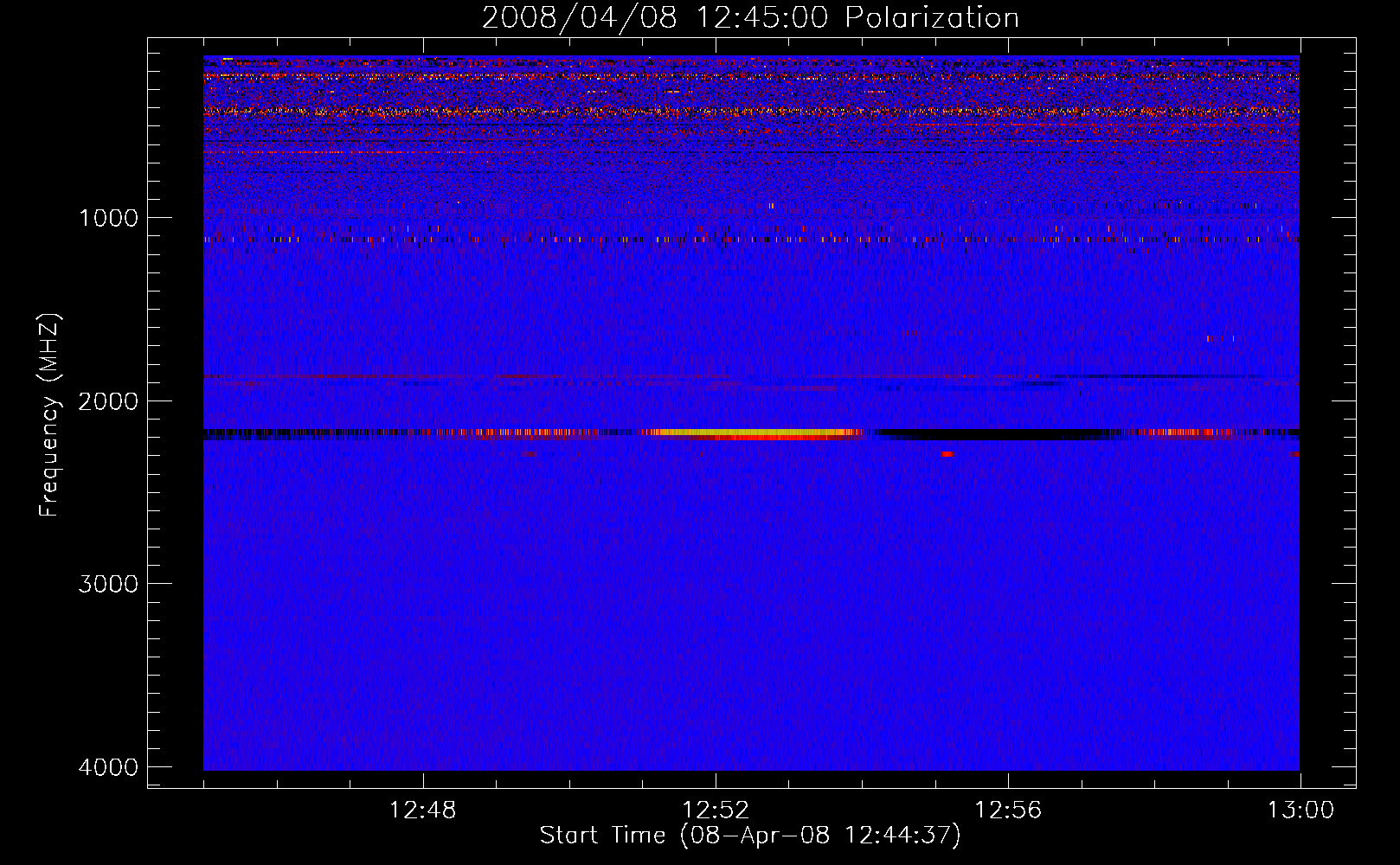The image size is (1400, 865).
Task: Click the 12:48 time axis label
Action: coord(422,811)
